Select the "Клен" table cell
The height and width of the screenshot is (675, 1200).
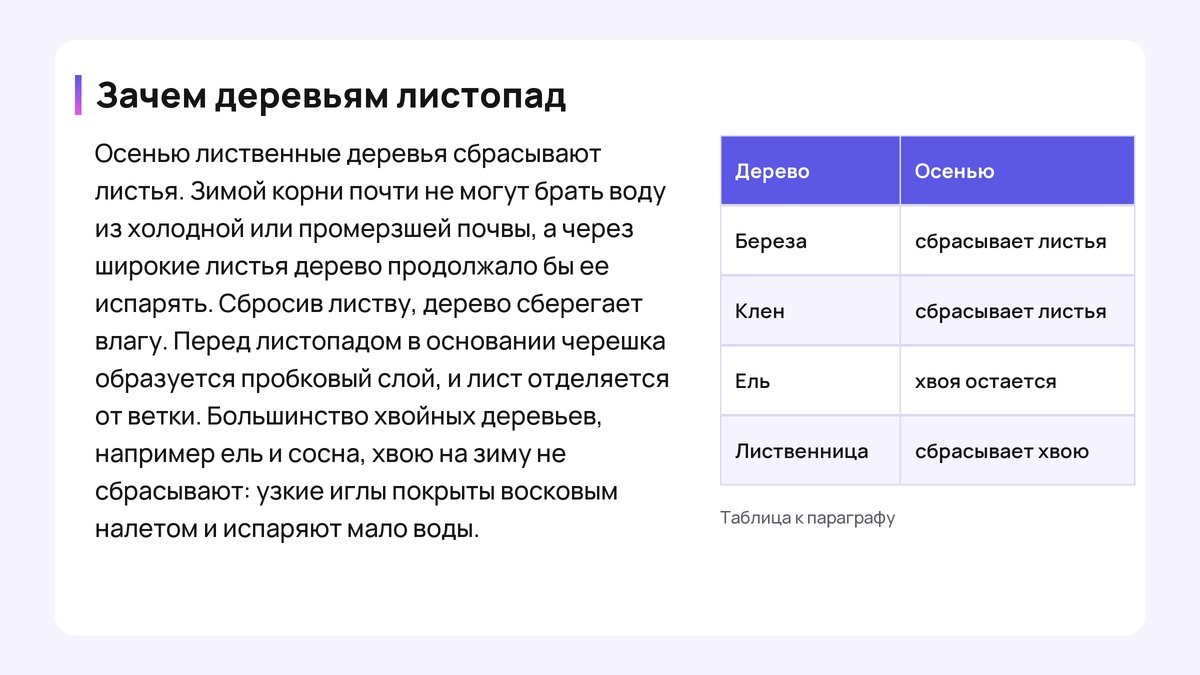coord(810,311)
